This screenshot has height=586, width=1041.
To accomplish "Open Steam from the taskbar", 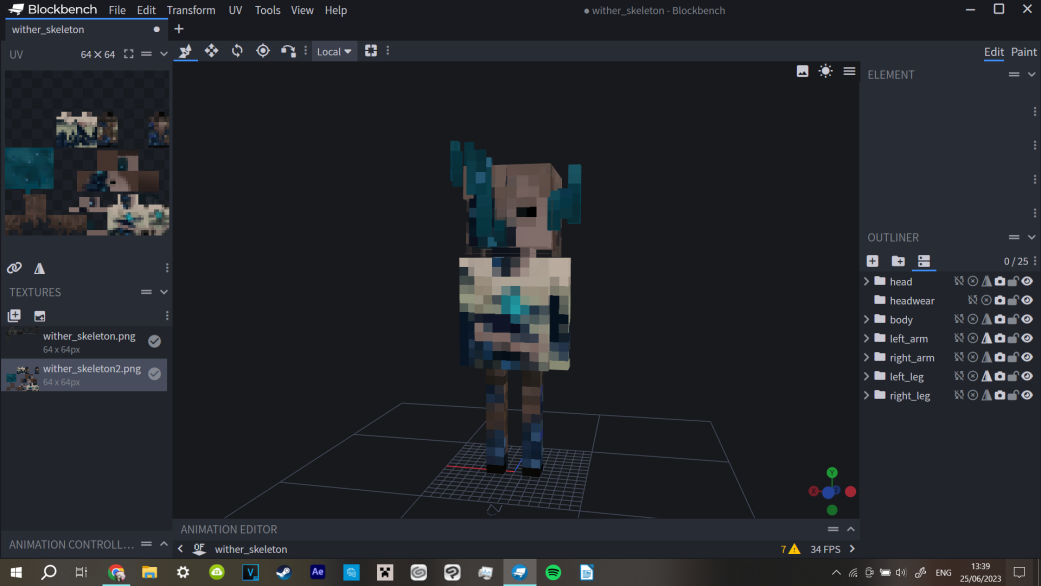I will coord(283,572).
